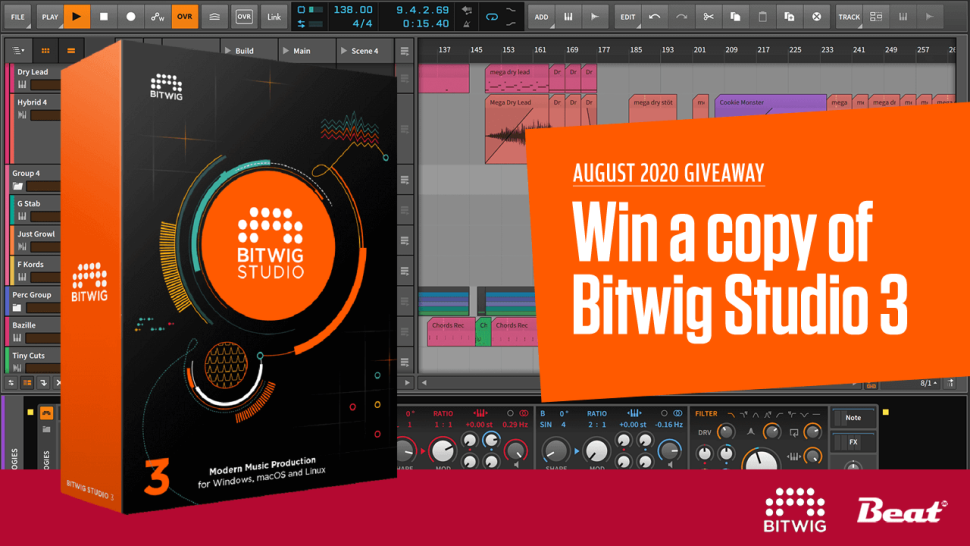
Task: Click the blue operator B MOD knob
Action: (x=596, y=452)
